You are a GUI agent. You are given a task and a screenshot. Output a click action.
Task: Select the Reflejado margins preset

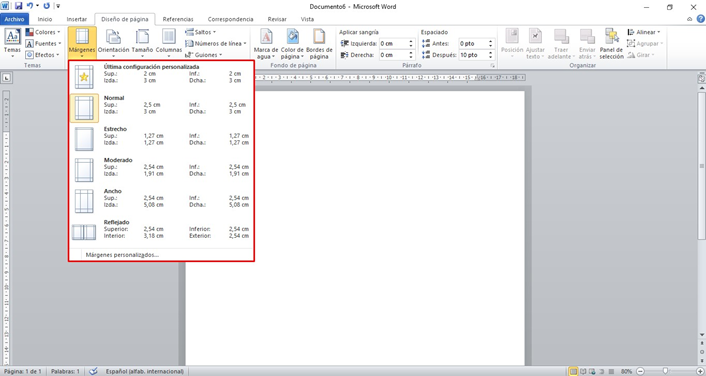click(x=161, y=232)
